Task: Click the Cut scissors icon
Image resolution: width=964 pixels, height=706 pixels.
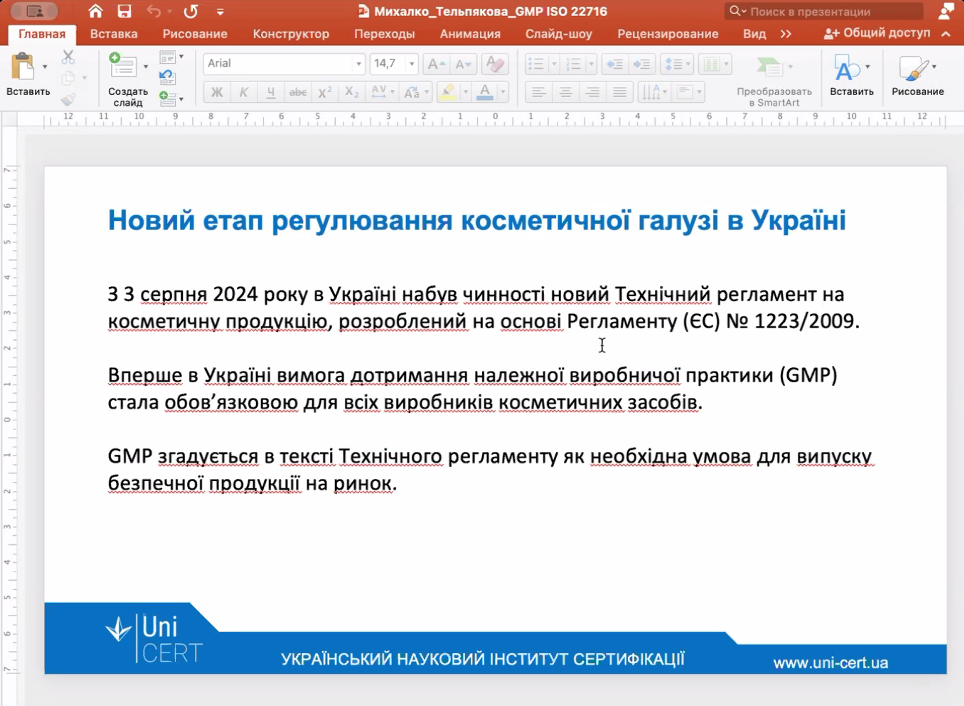Action: click(68, 58)
